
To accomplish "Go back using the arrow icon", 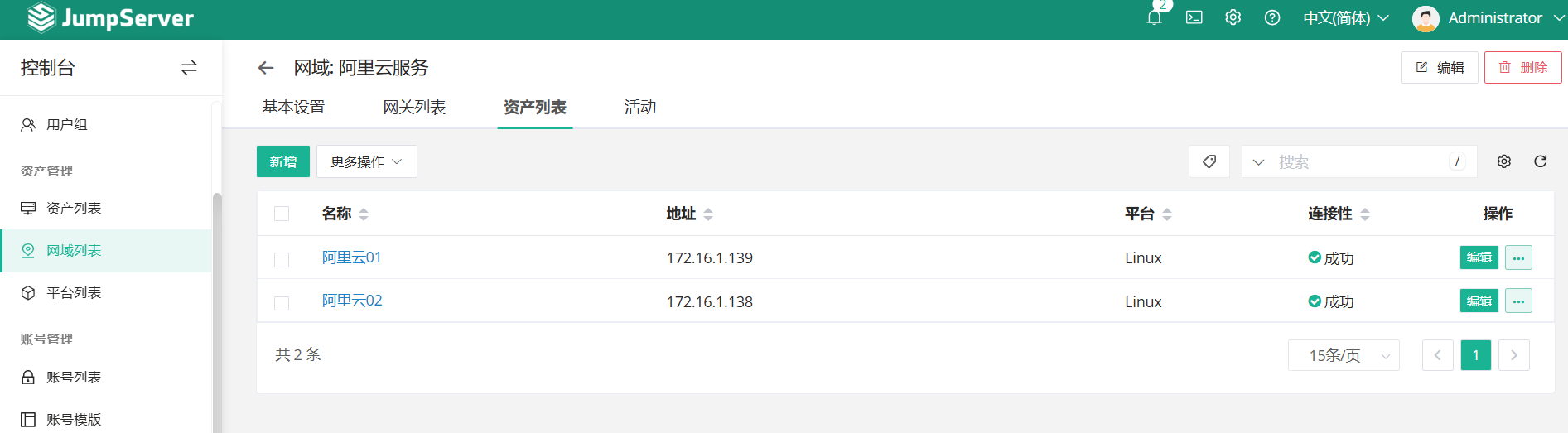I will tap(266, 68).
